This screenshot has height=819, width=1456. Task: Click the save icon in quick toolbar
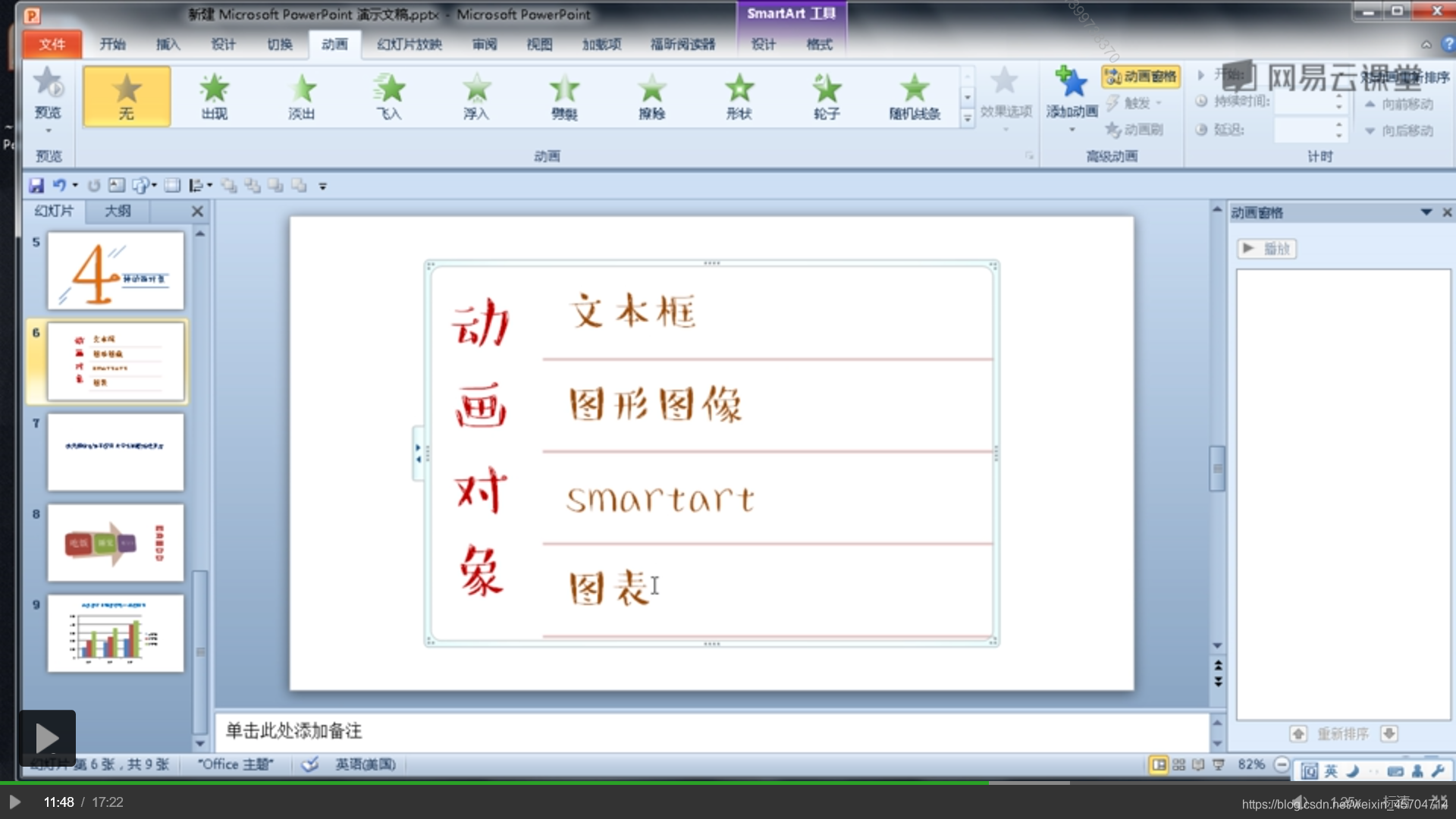point(36,186)
